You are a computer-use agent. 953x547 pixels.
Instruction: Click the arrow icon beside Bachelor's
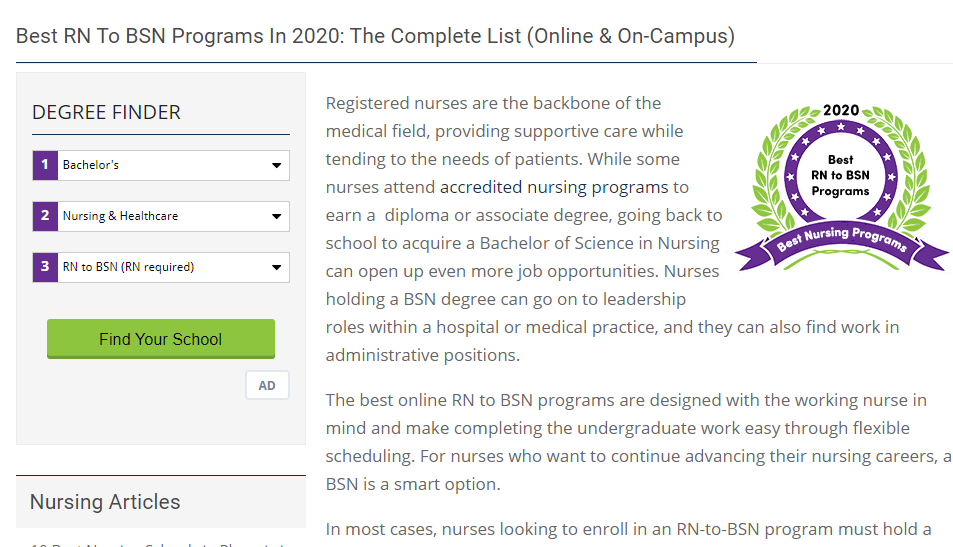[x=277, y=165]
